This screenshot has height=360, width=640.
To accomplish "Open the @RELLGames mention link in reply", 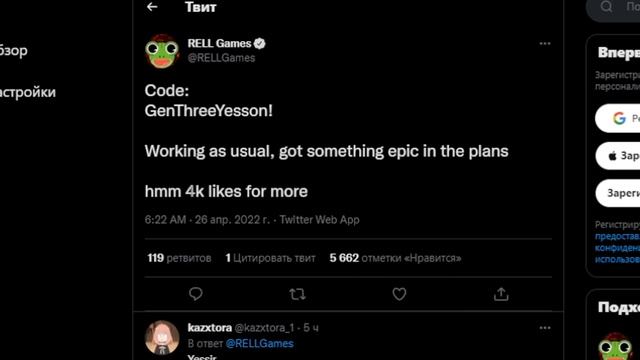I will (260, 344).
